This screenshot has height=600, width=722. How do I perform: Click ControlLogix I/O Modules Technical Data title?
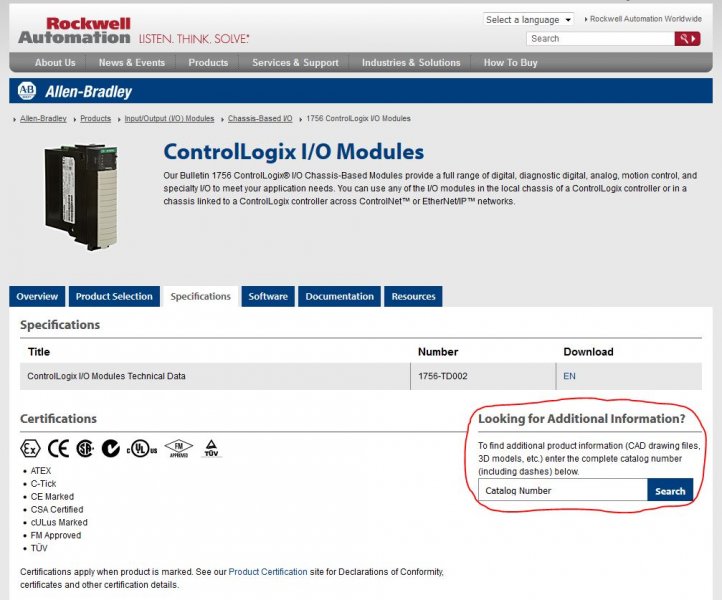tap(106, 376)
